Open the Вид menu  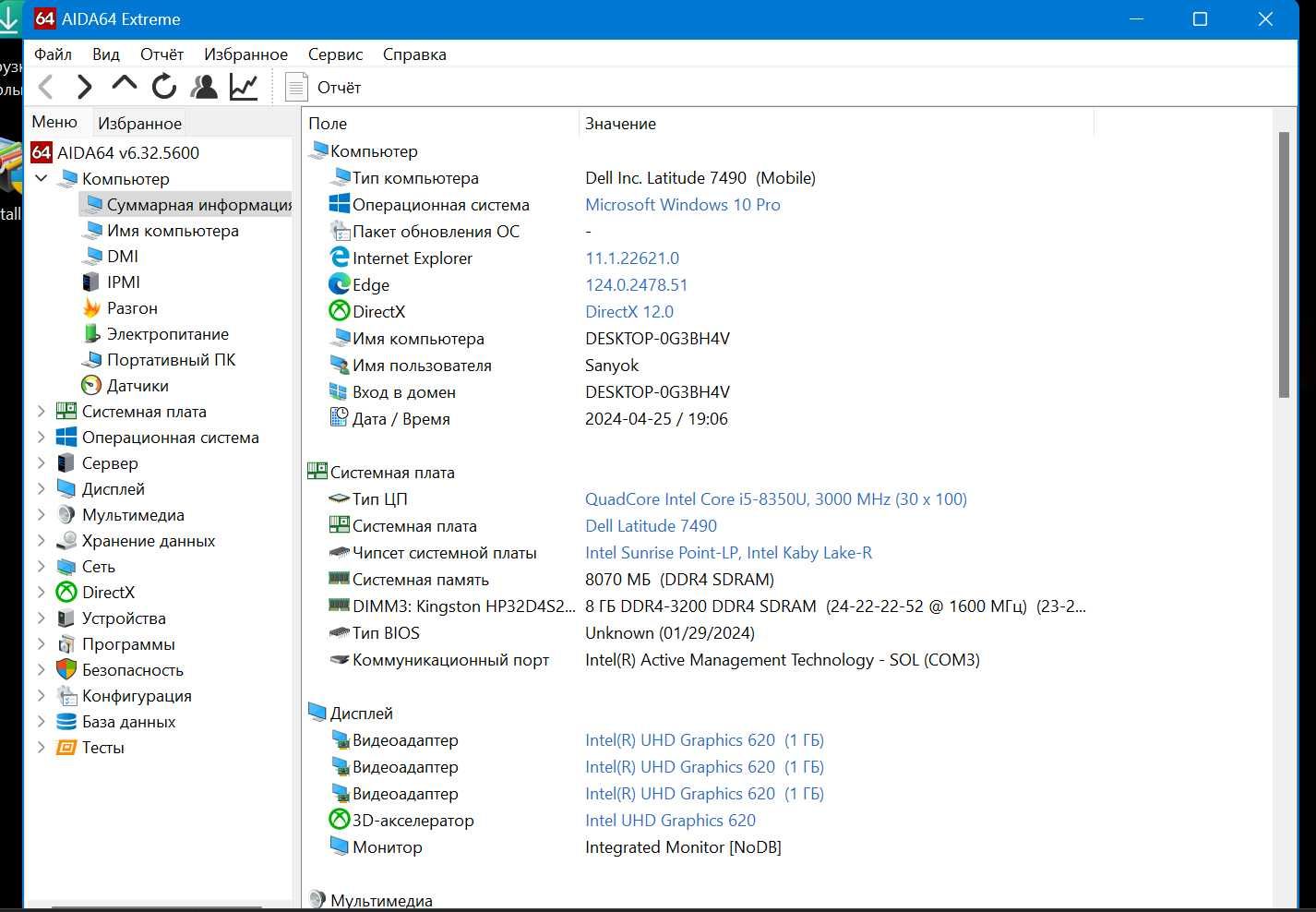(106, 54)
